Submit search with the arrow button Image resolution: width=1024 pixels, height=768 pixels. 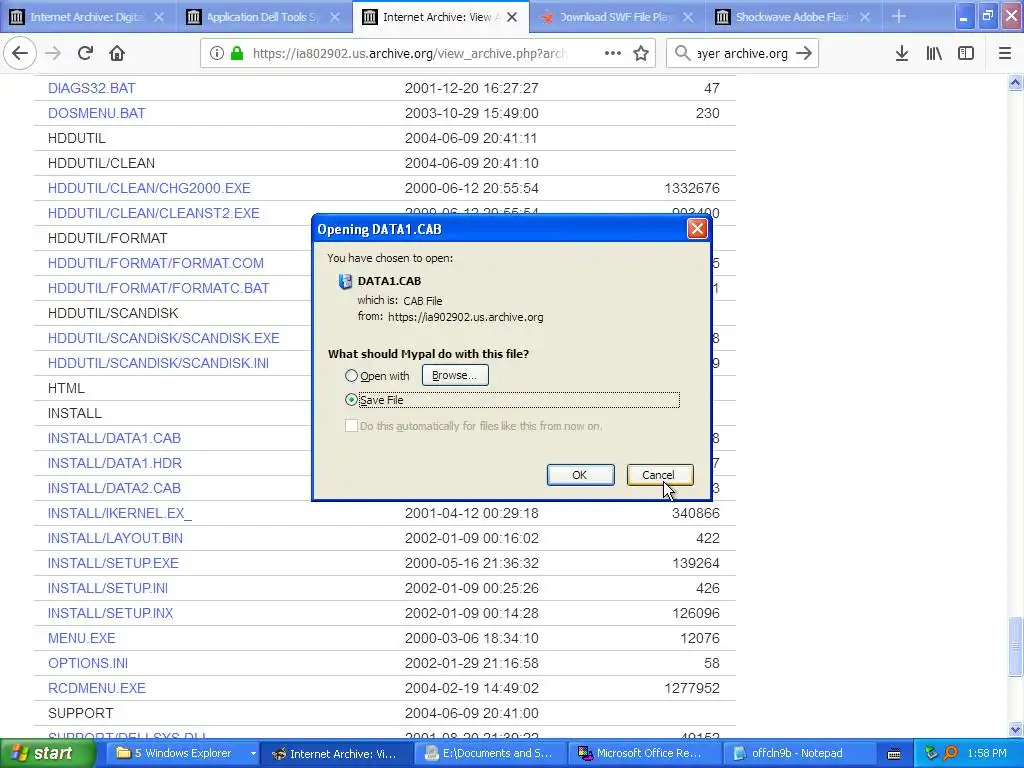coord(805,54)
